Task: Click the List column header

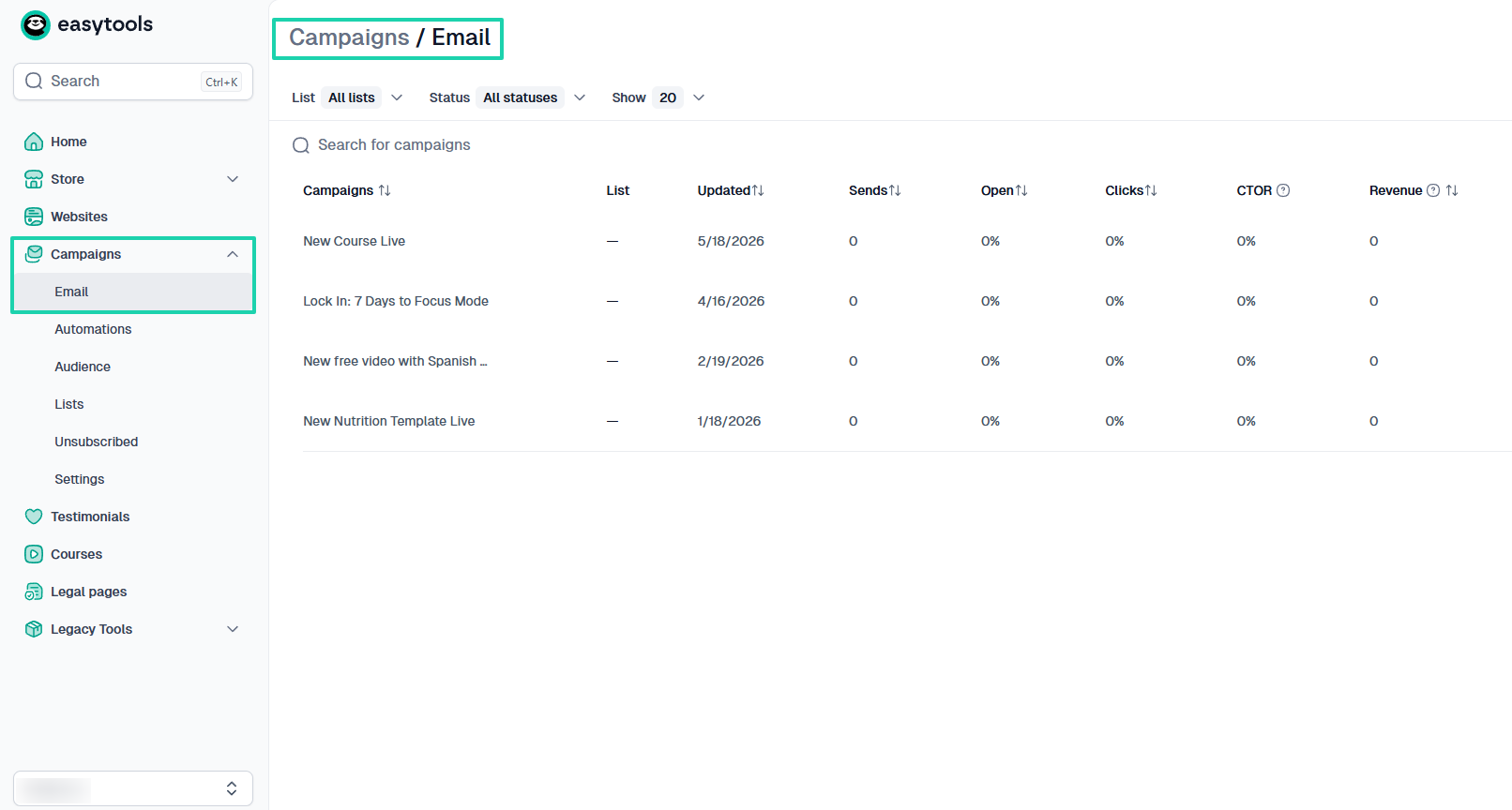Action: click(618, 190)
